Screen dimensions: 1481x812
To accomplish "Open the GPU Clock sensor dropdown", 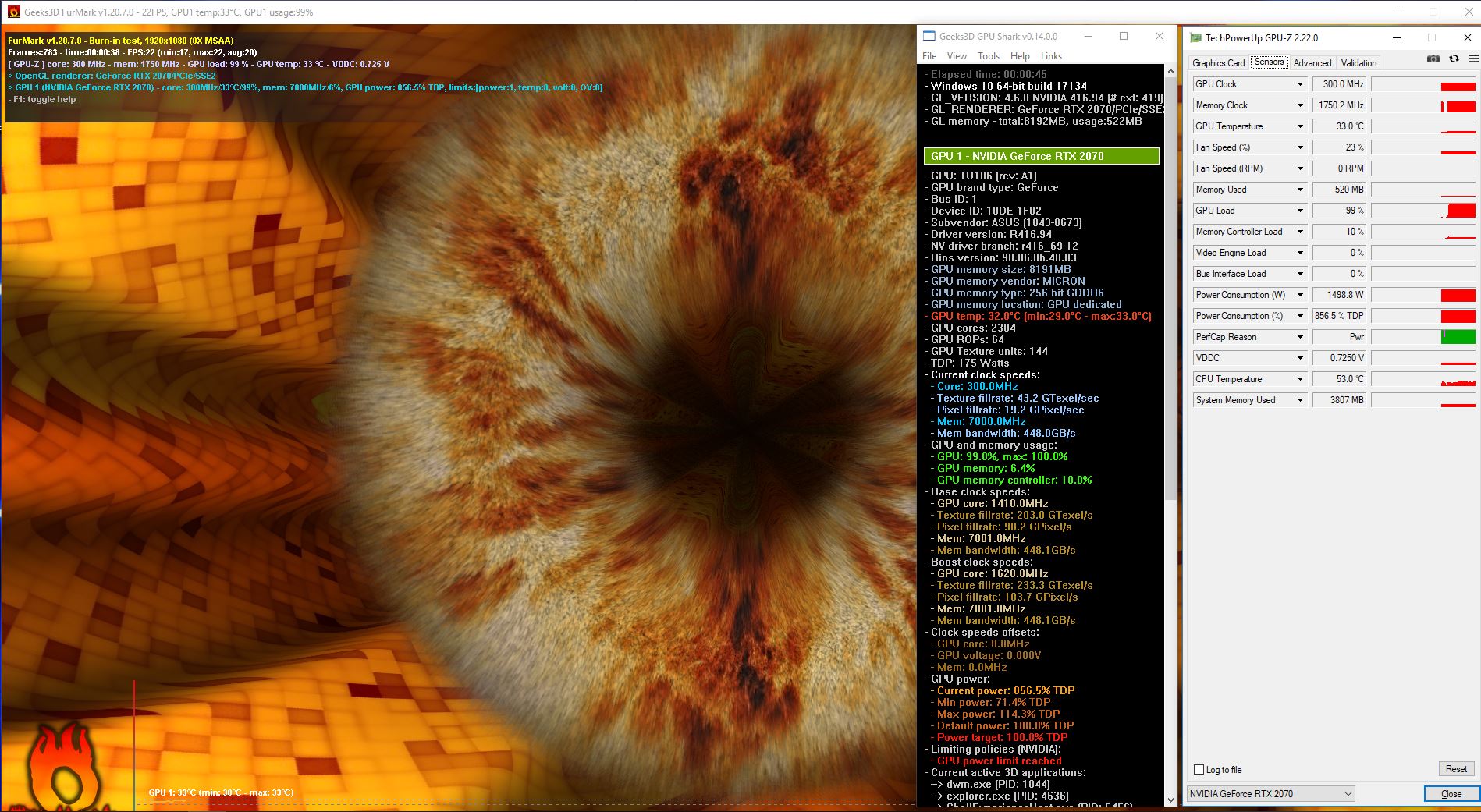I will click(1300, 84).
